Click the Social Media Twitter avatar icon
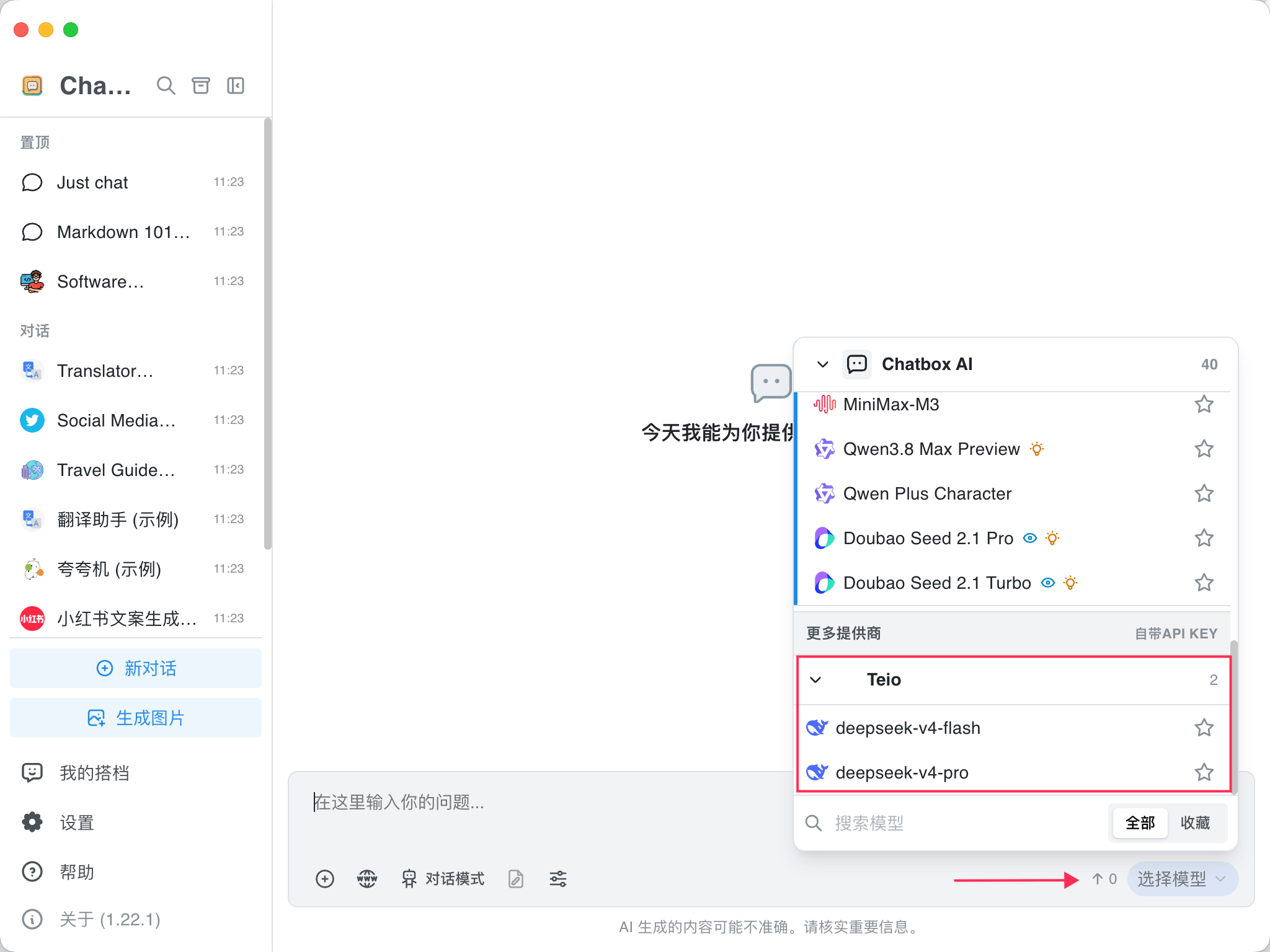Viewport: 1270px width, 952px height. [32, 420]
